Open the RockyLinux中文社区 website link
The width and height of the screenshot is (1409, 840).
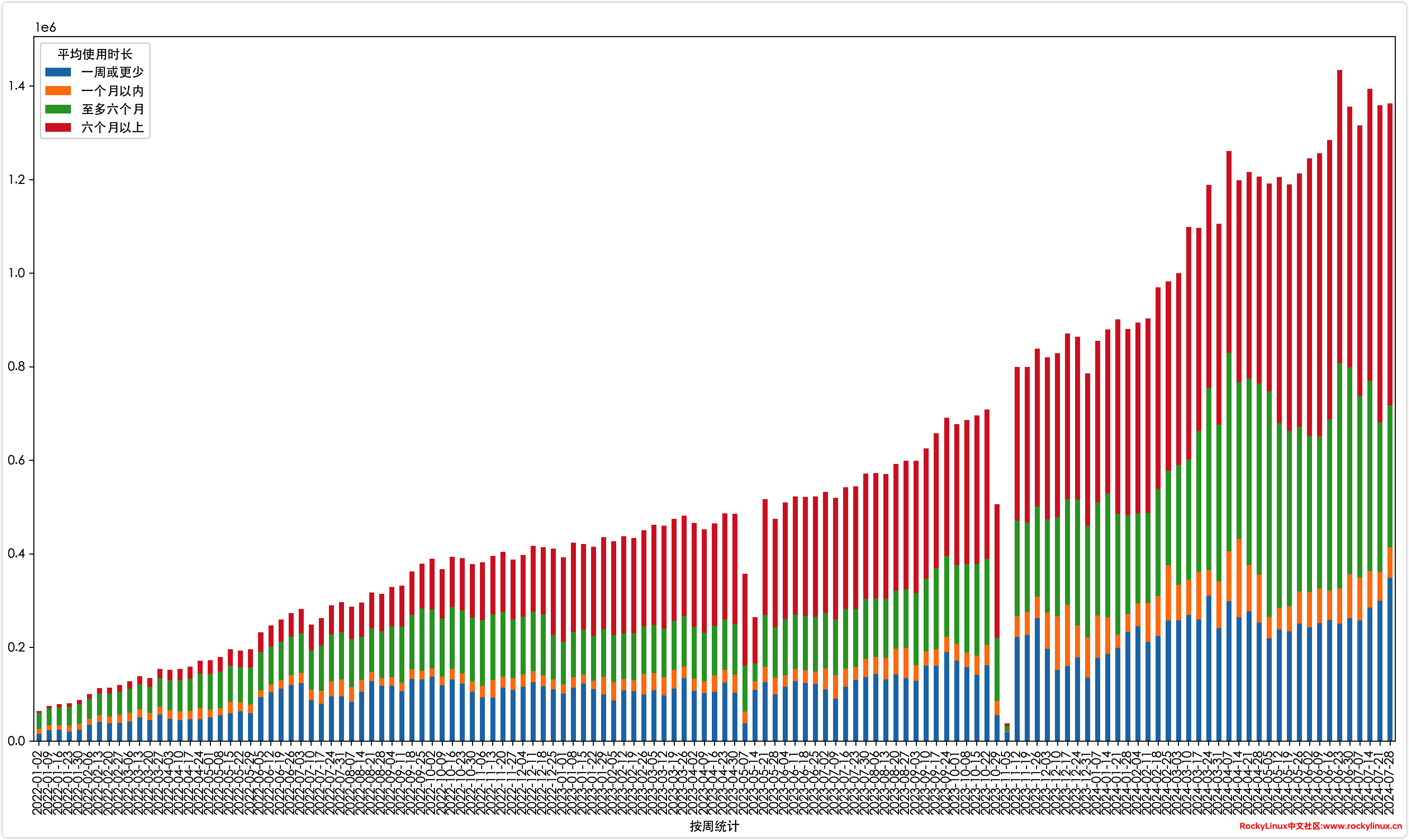(x=1320, y=826)
